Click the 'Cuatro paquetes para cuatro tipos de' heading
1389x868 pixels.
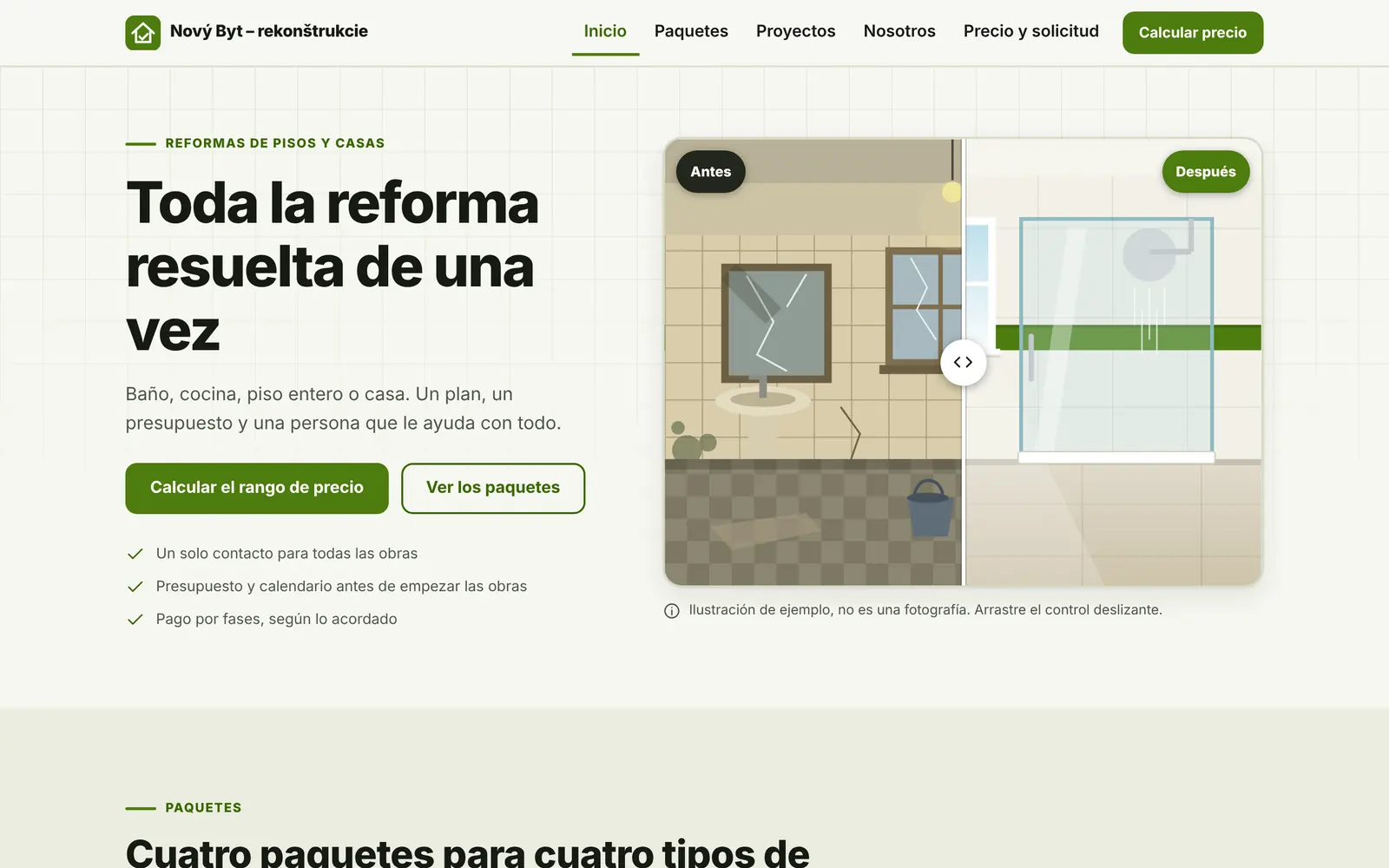(467, 853)
